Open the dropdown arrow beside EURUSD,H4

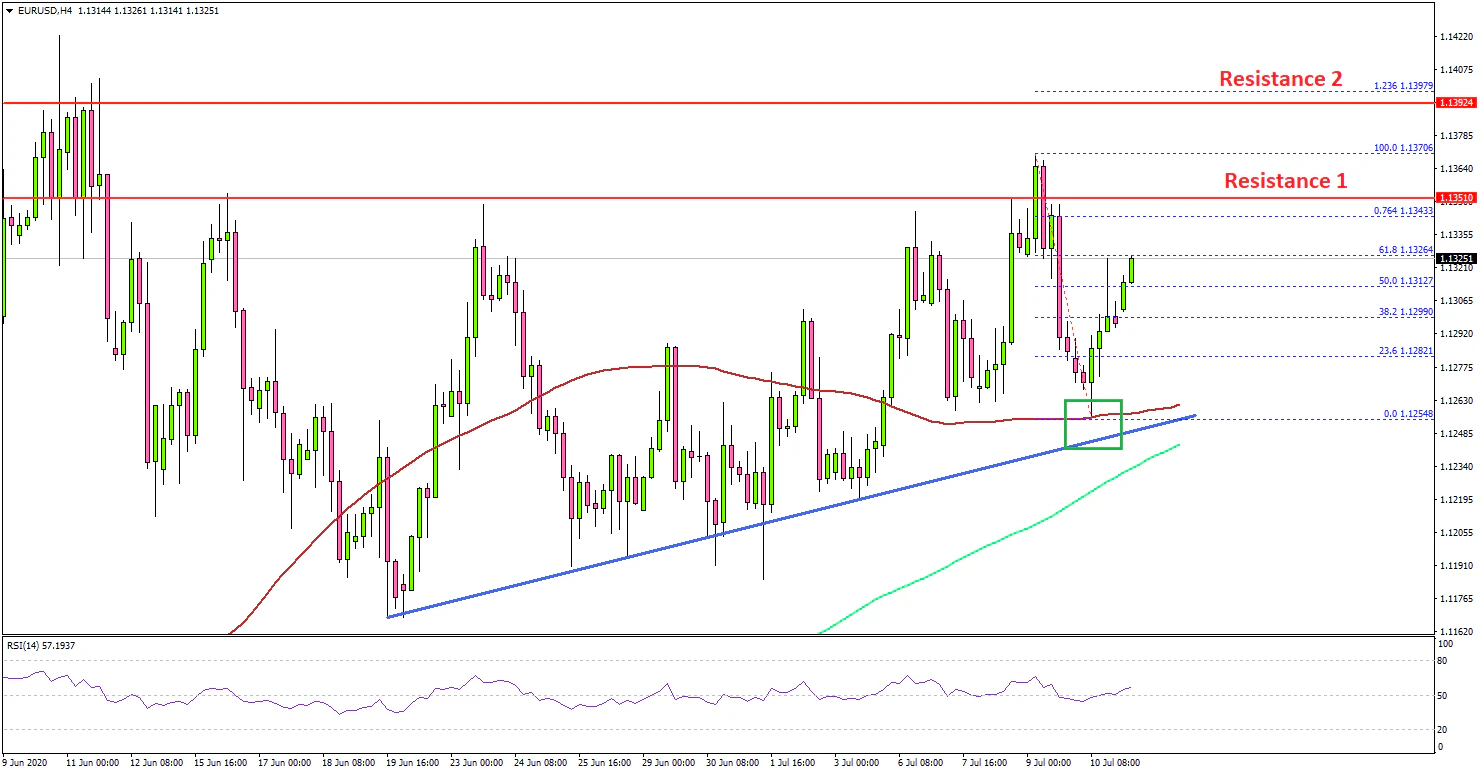9,10
